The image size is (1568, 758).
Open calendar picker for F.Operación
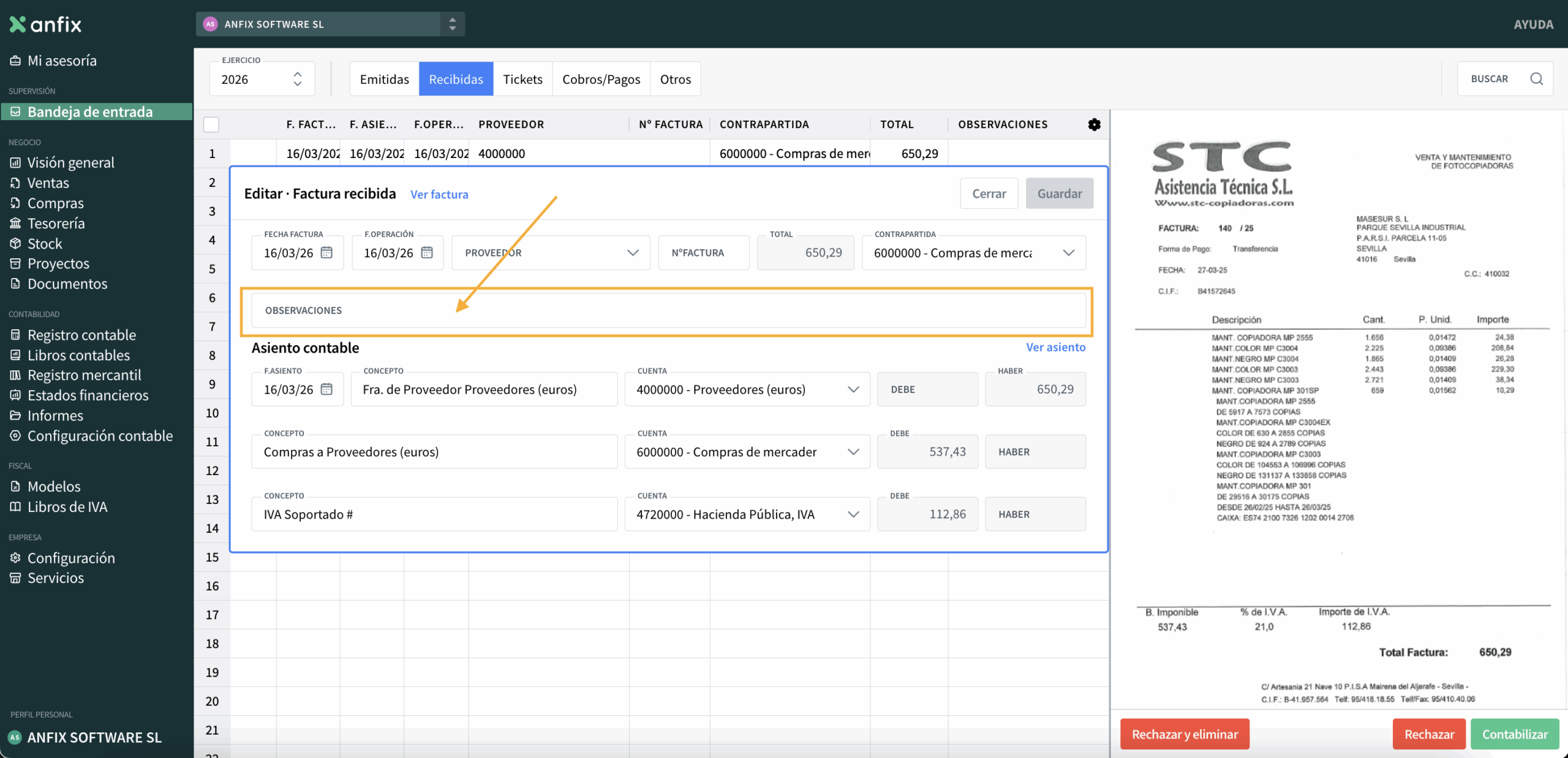point(427,252)
